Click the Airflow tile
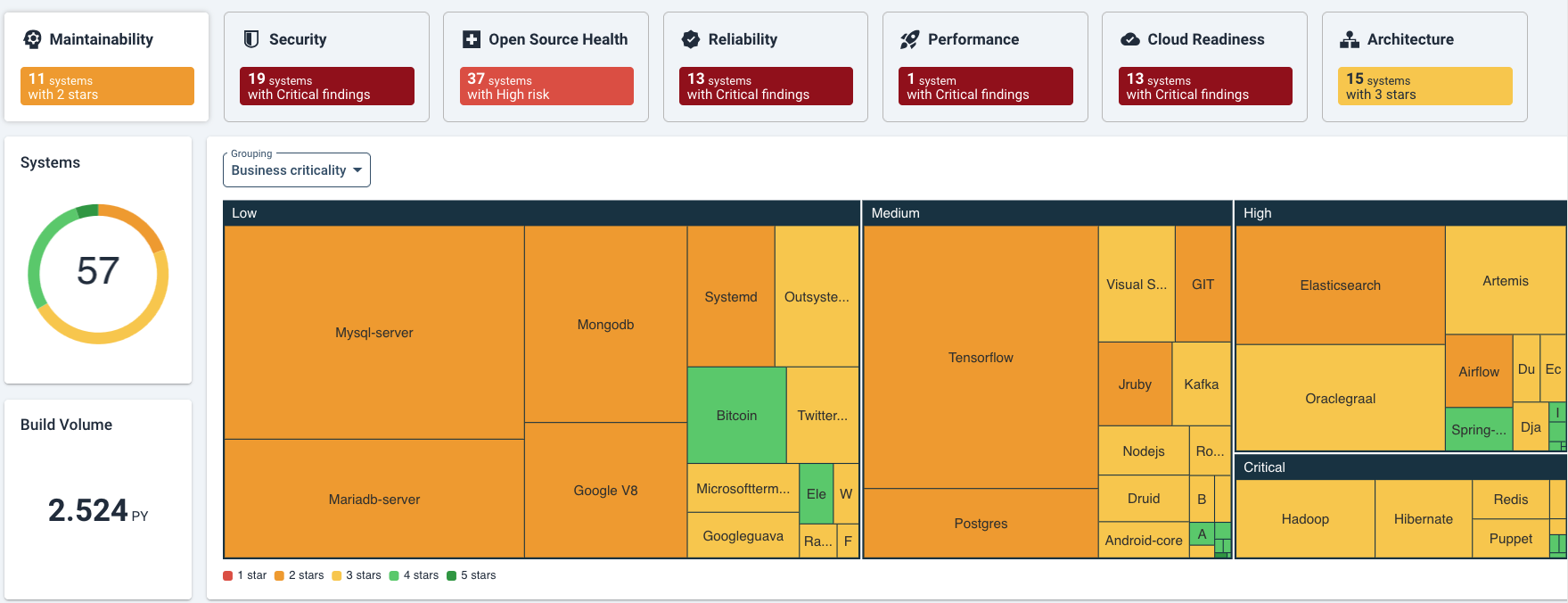1568x603 pixels. (x=1479, y=371)
